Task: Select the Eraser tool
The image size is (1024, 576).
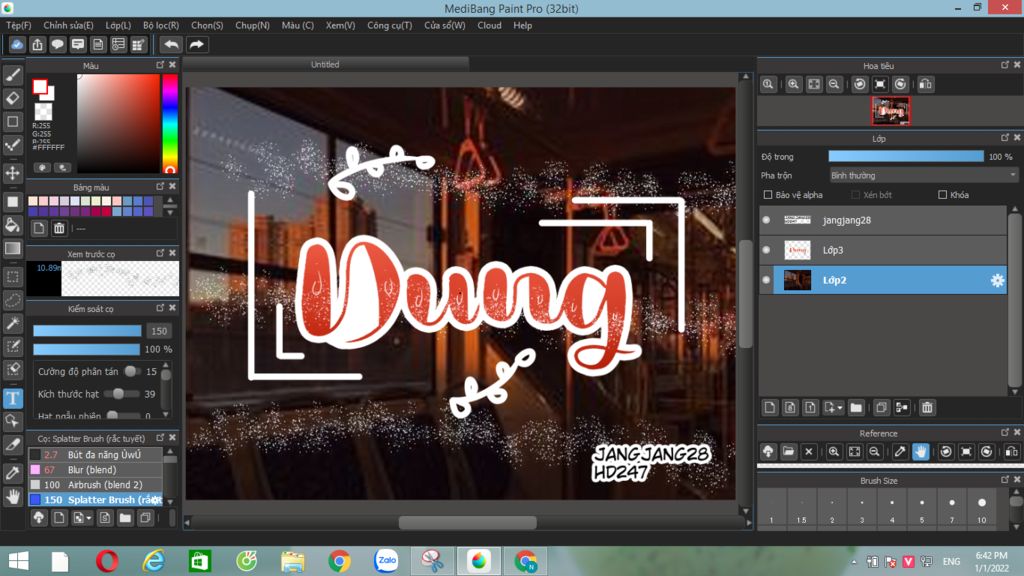Action: (12, 99)
